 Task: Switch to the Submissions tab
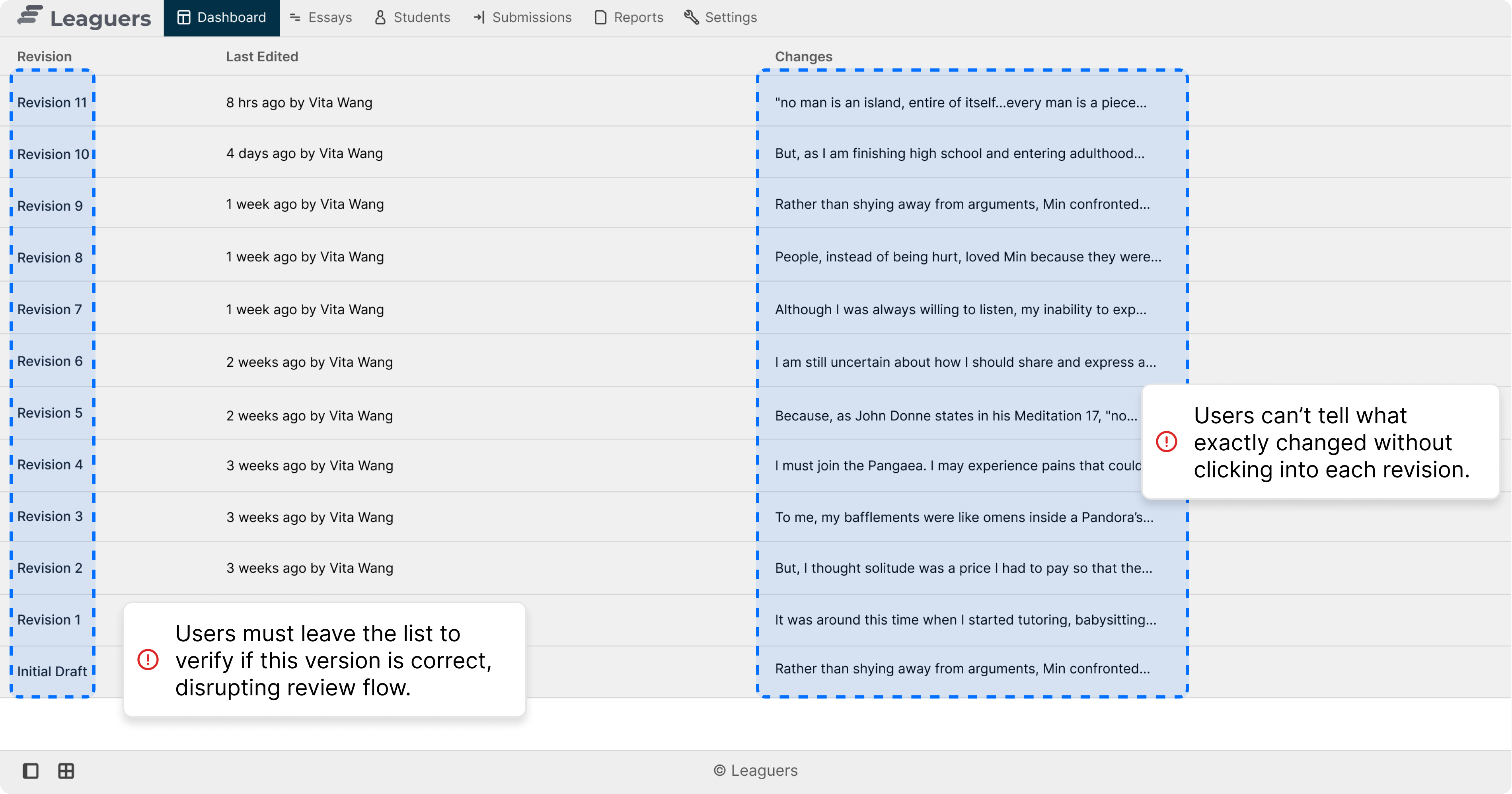tap(522, 18)
